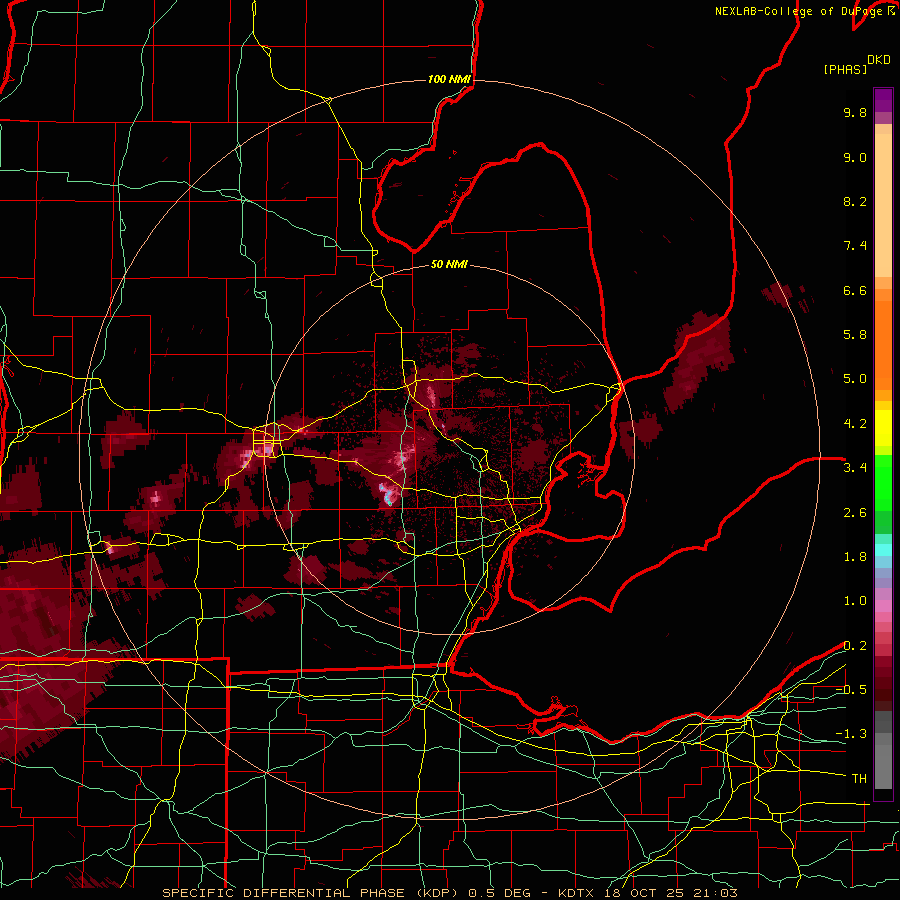Click the 5.0 value on the color scale
Screen dimensions: 900x900
coord(855,379)
